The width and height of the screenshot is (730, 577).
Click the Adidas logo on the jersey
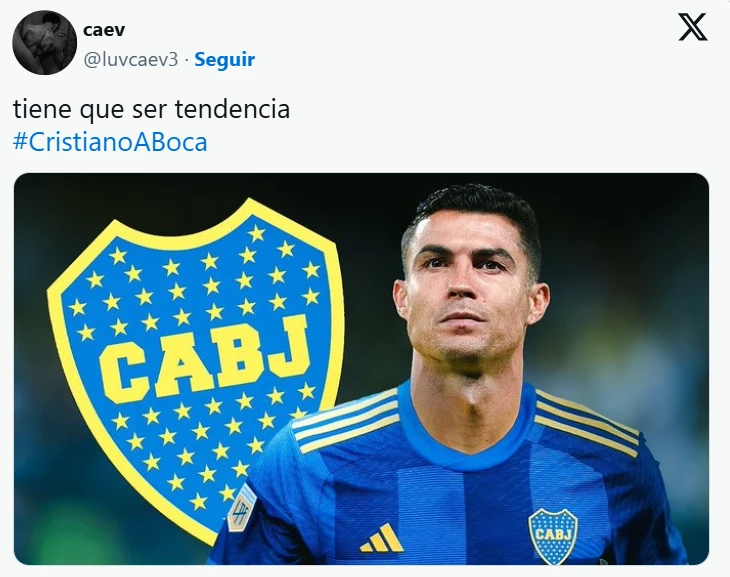tap(381, 538)
